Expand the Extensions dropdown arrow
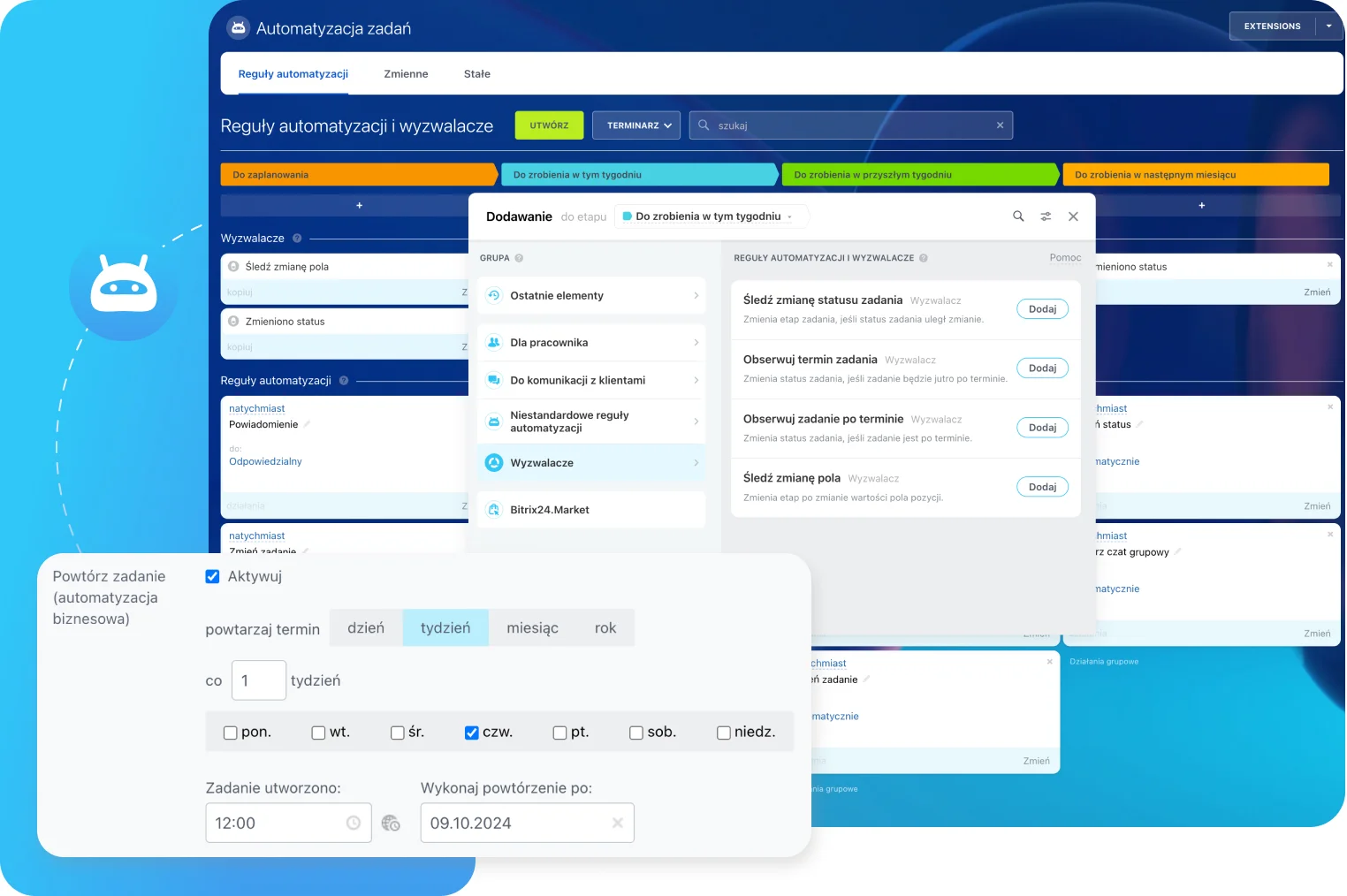The image size is (1347, 896). click(x=1329, y=26)
